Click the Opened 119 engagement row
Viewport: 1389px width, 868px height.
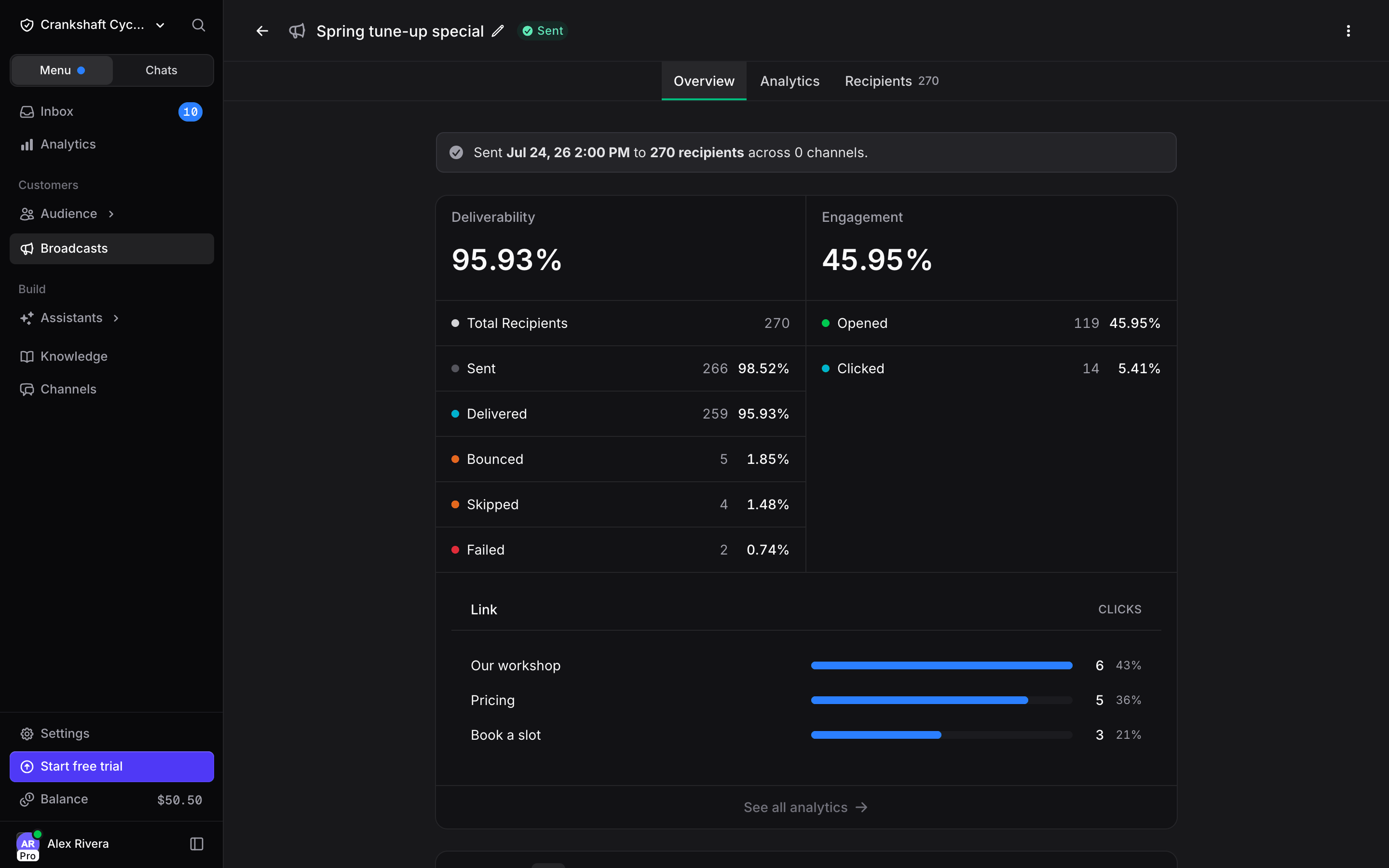(x=991, y=323)
